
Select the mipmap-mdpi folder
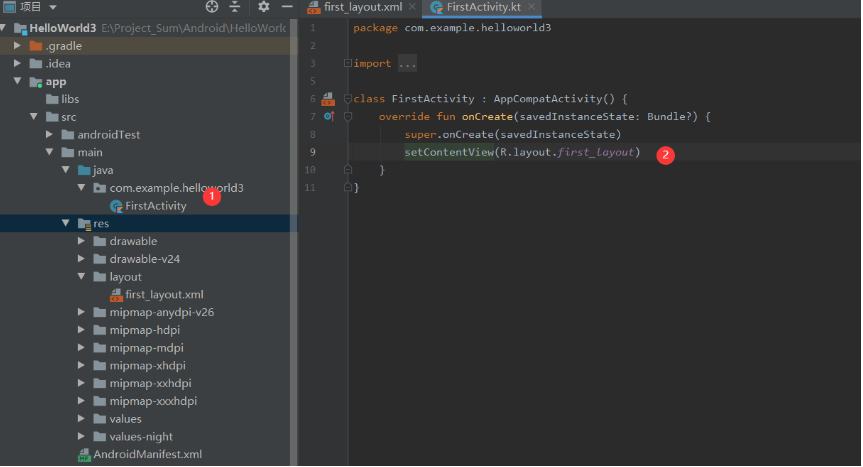click(x=145, y=348)
